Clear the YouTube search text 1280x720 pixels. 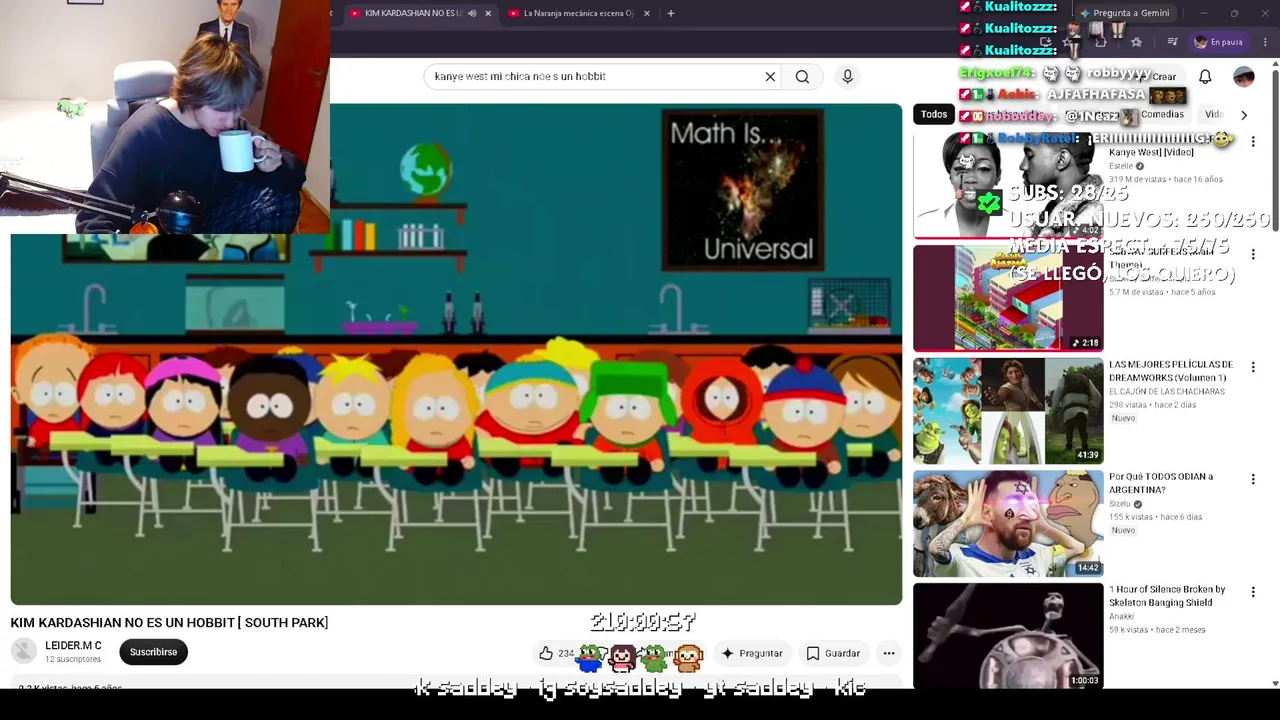pyautogui.click(x=770, y=76)
